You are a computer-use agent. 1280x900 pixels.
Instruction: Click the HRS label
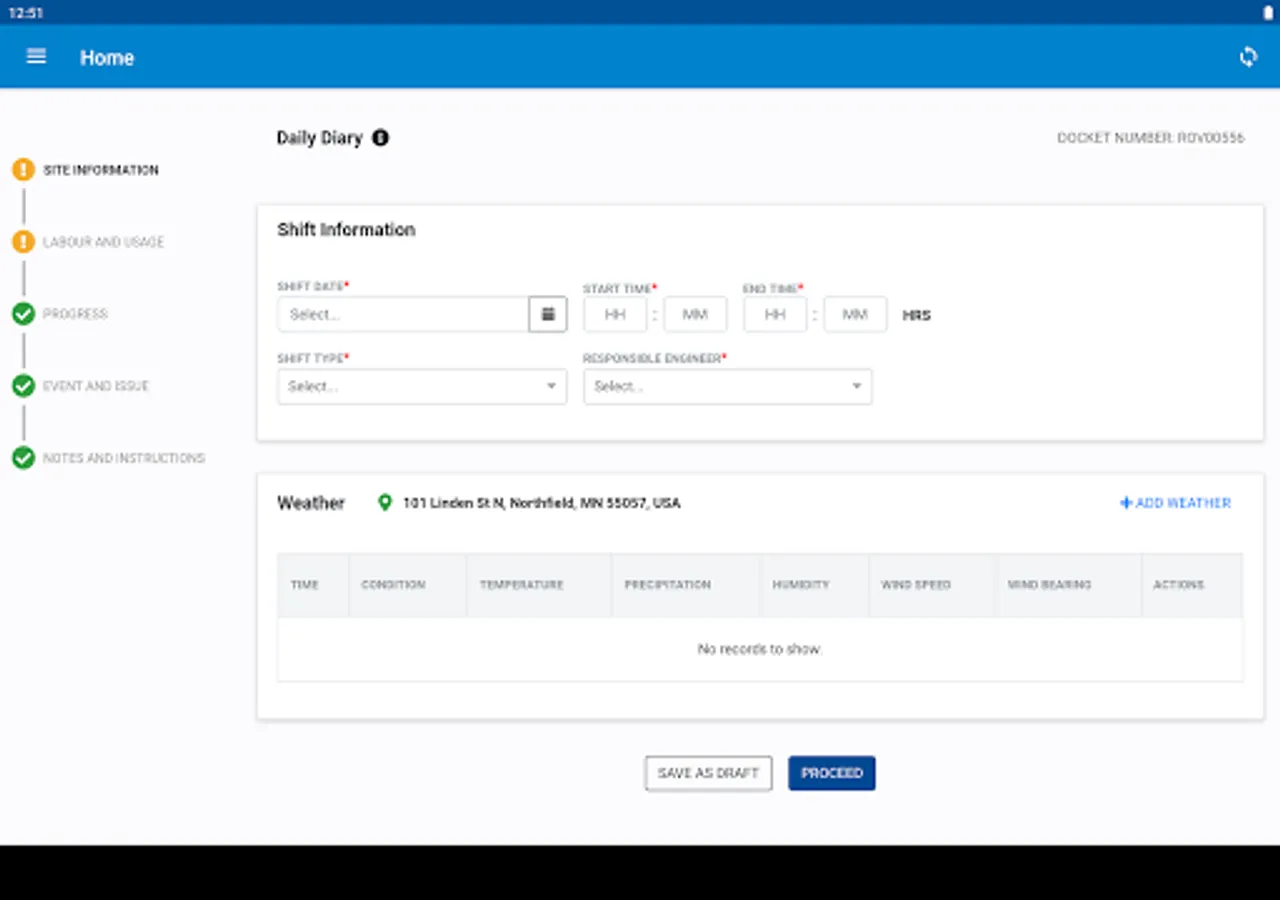917,315
